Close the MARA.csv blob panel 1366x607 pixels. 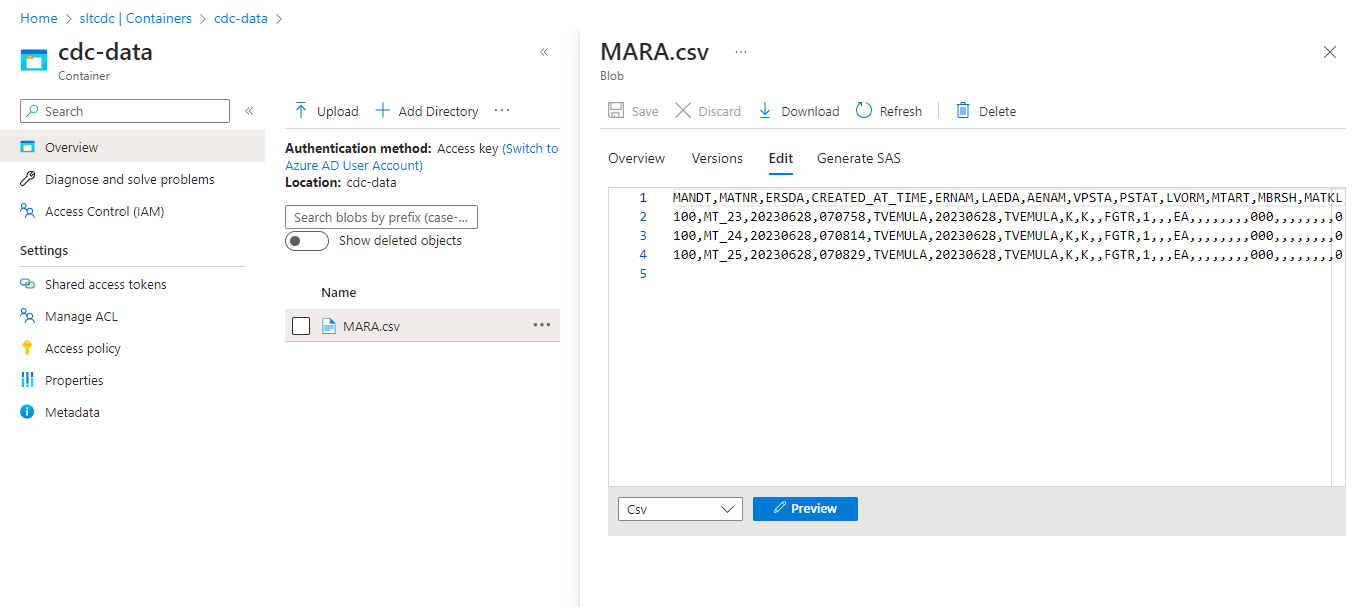tap(1329, 52)
